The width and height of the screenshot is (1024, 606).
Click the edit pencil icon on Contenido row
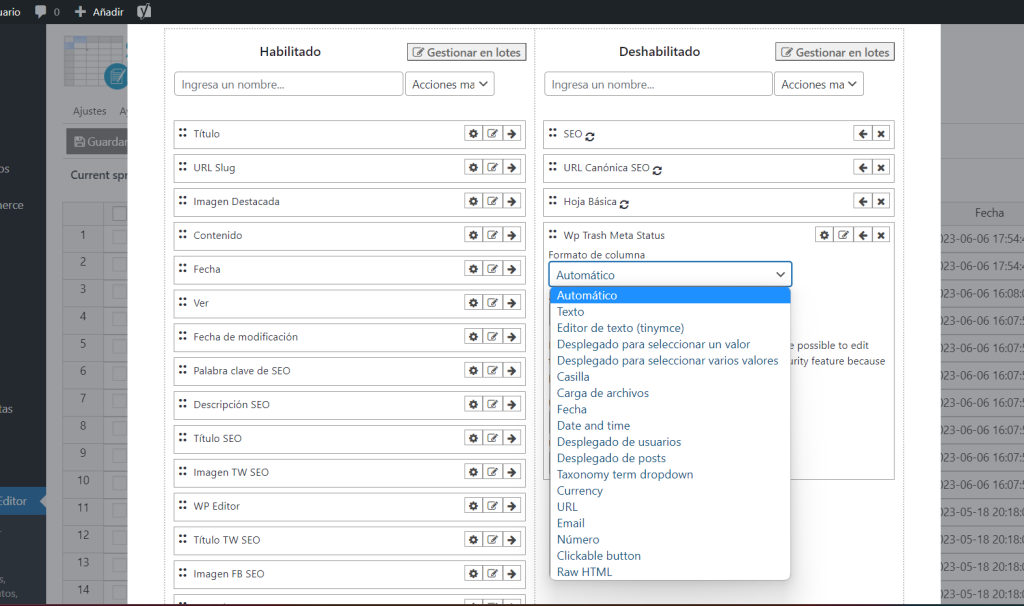click(491, 235)
